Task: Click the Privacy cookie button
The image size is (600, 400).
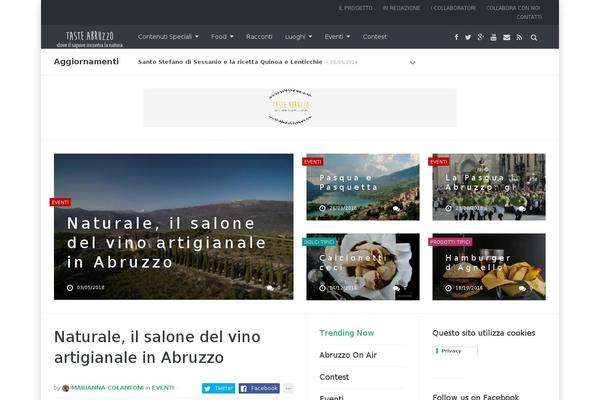Action: click(x=455, y=351)
